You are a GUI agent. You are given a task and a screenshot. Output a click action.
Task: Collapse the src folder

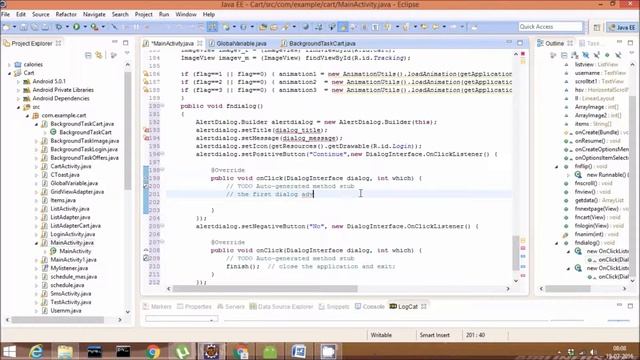pyautogui.click(x=18, y=107)
